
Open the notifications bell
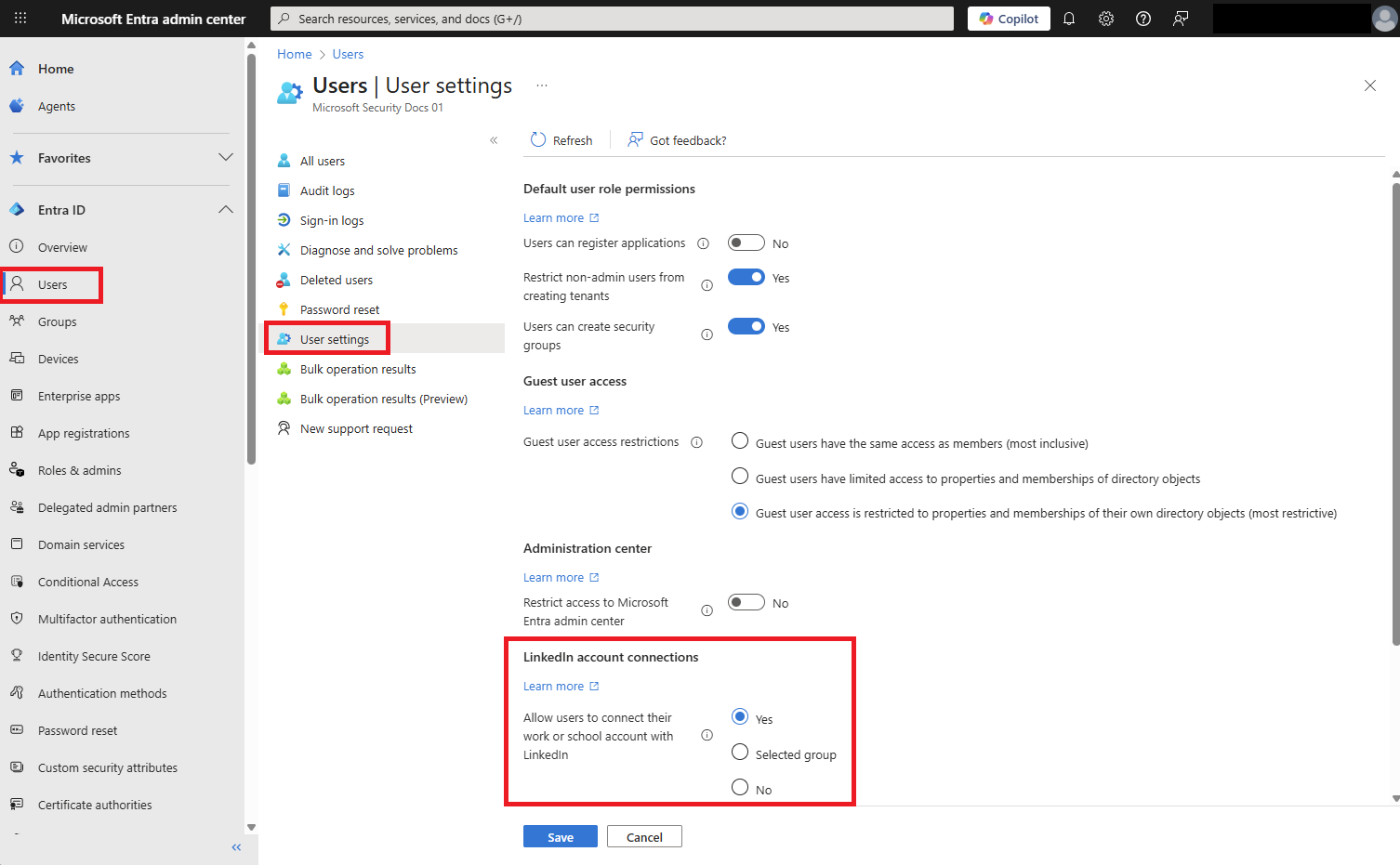pyautogui.click(x=1068, y=18)
